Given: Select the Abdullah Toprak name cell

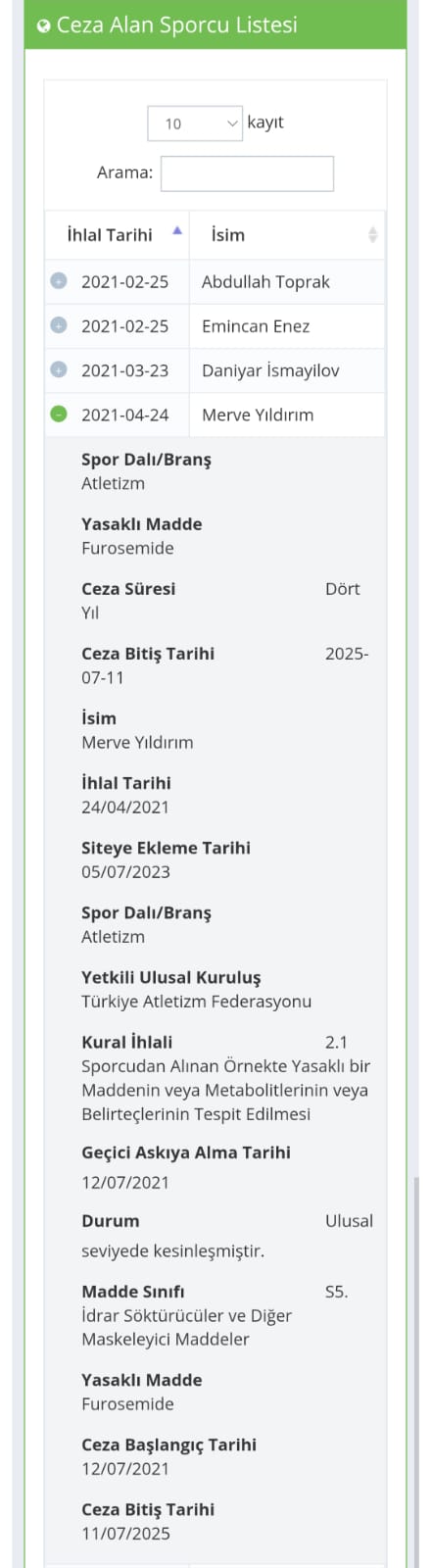Looking at the screenshot, I should [287, 282].
